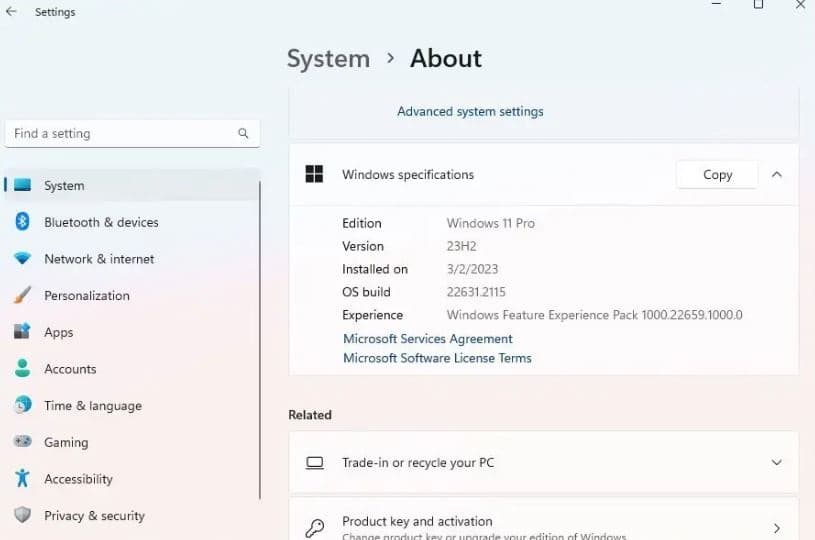Viewport: 815px width, 540px height.
Task: Click the Time & language globe icon
Action: [23, 406]
